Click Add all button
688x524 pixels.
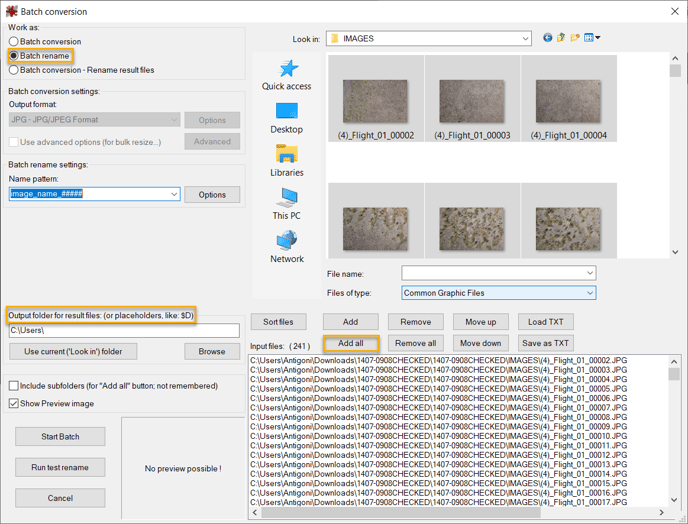tap(351, 343)
